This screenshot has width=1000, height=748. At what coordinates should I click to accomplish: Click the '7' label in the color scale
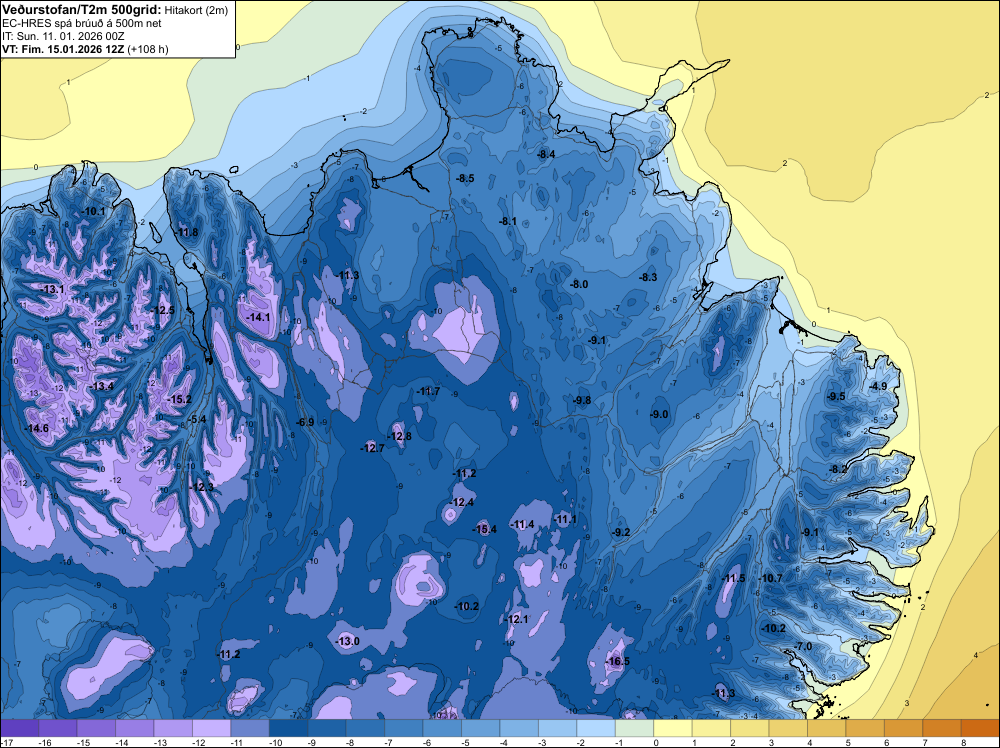pyautogui.click(x=925, y=742)
